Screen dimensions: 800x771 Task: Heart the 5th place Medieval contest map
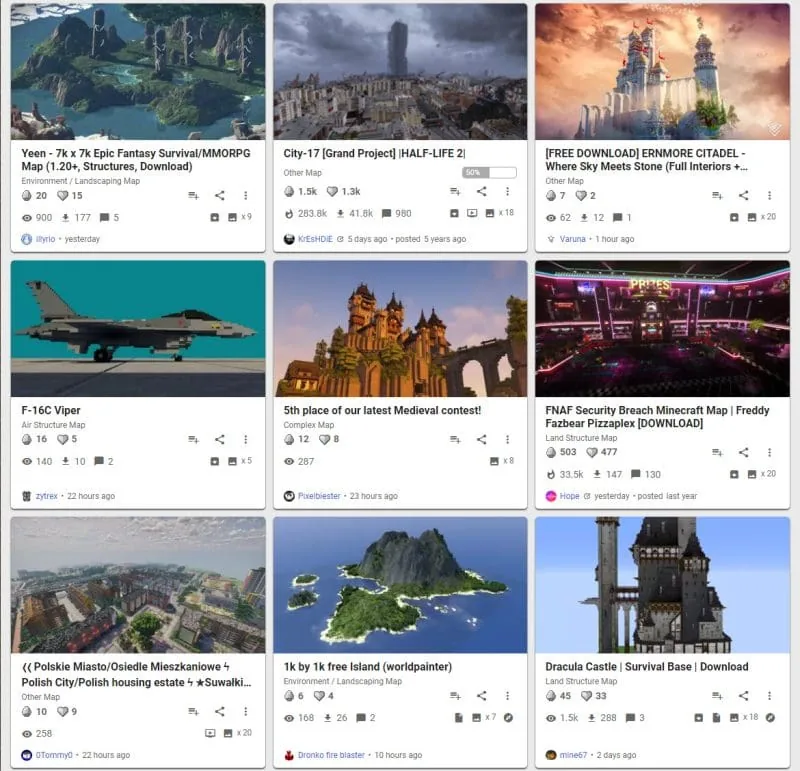point(324,439)
